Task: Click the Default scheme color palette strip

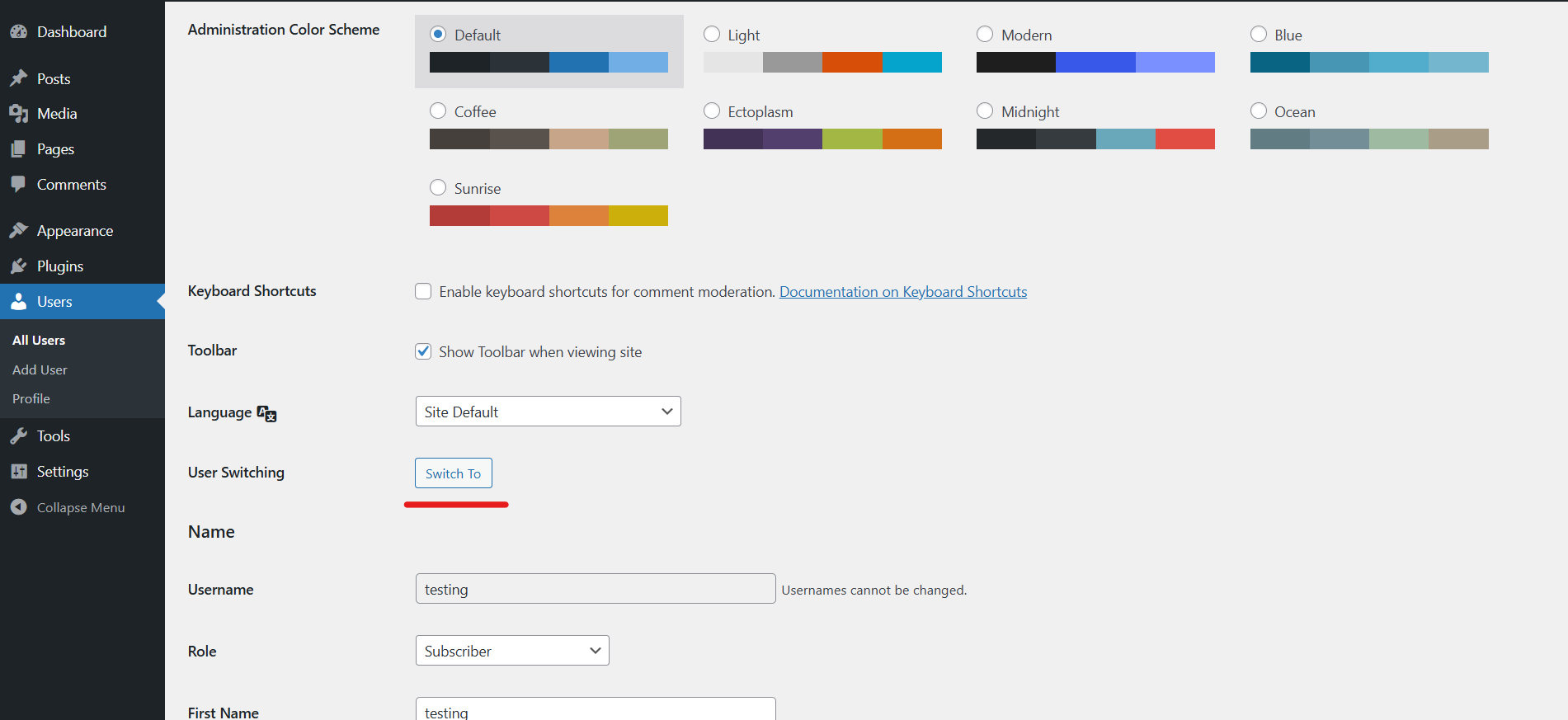Action: point(549,62)
